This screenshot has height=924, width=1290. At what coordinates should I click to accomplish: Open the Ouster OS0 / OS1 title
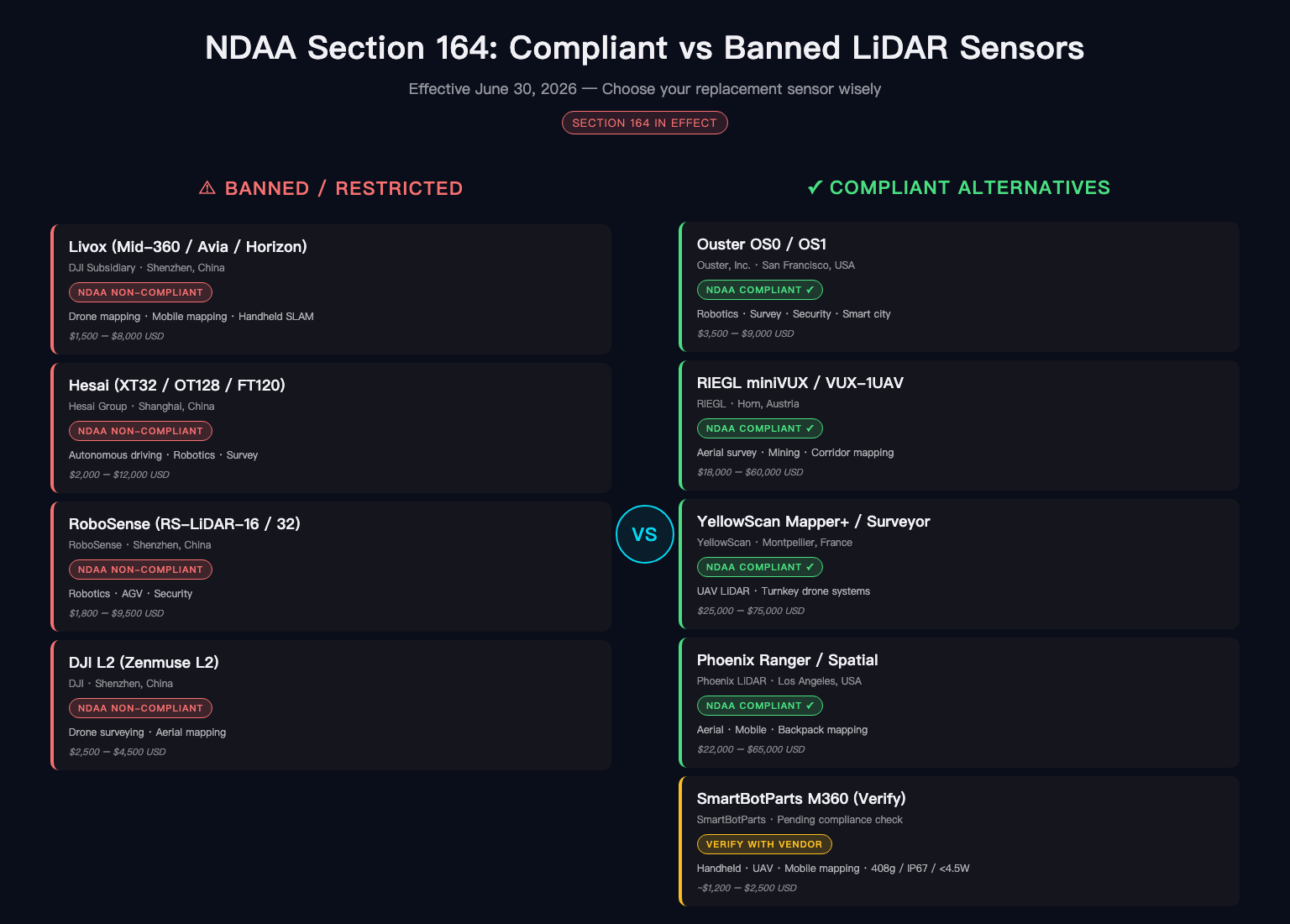(762, 244)
